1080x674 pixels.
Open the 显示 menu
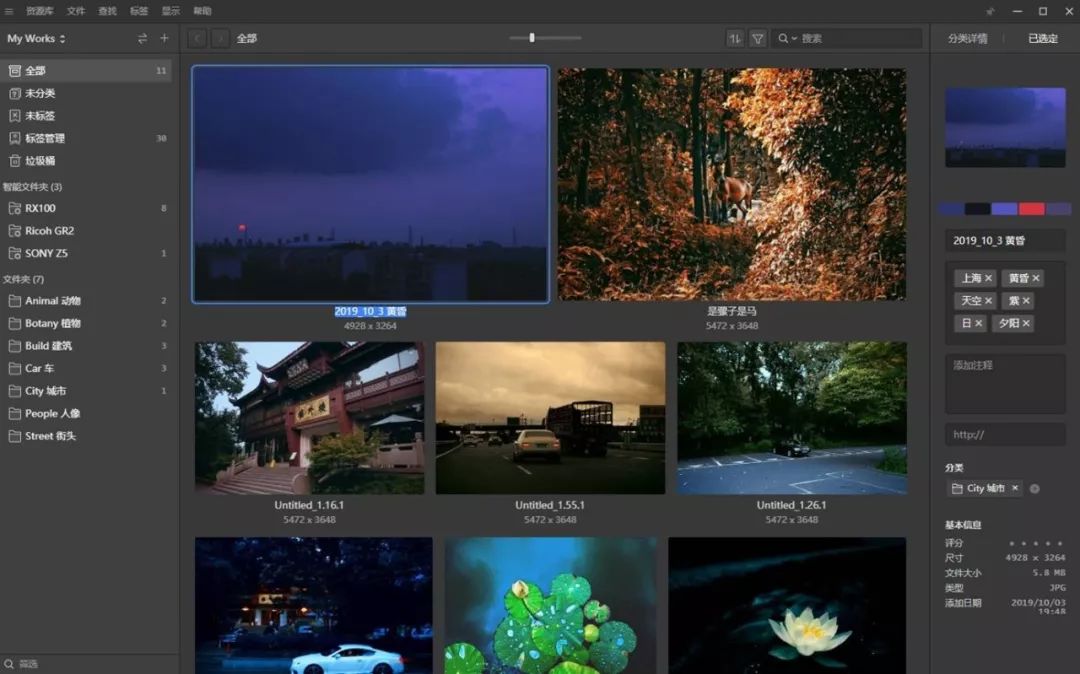(171, 11)
